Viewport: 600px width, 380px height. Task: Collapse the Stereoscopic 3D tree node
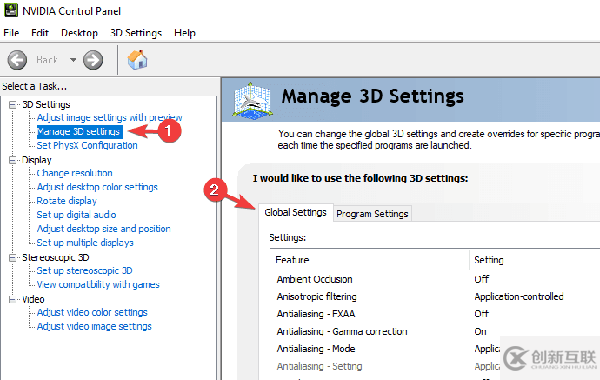(x=13, y=258)
